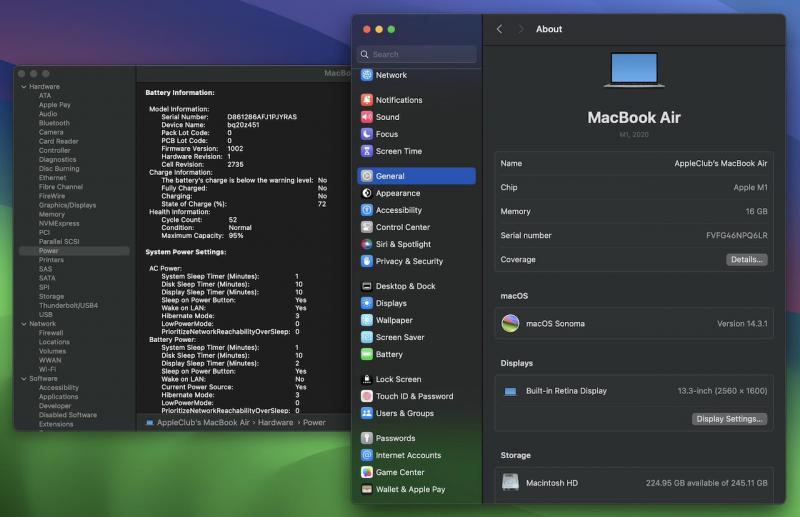
Task: Click serial number FVFG46NPQ6LR
Action: 736,235
